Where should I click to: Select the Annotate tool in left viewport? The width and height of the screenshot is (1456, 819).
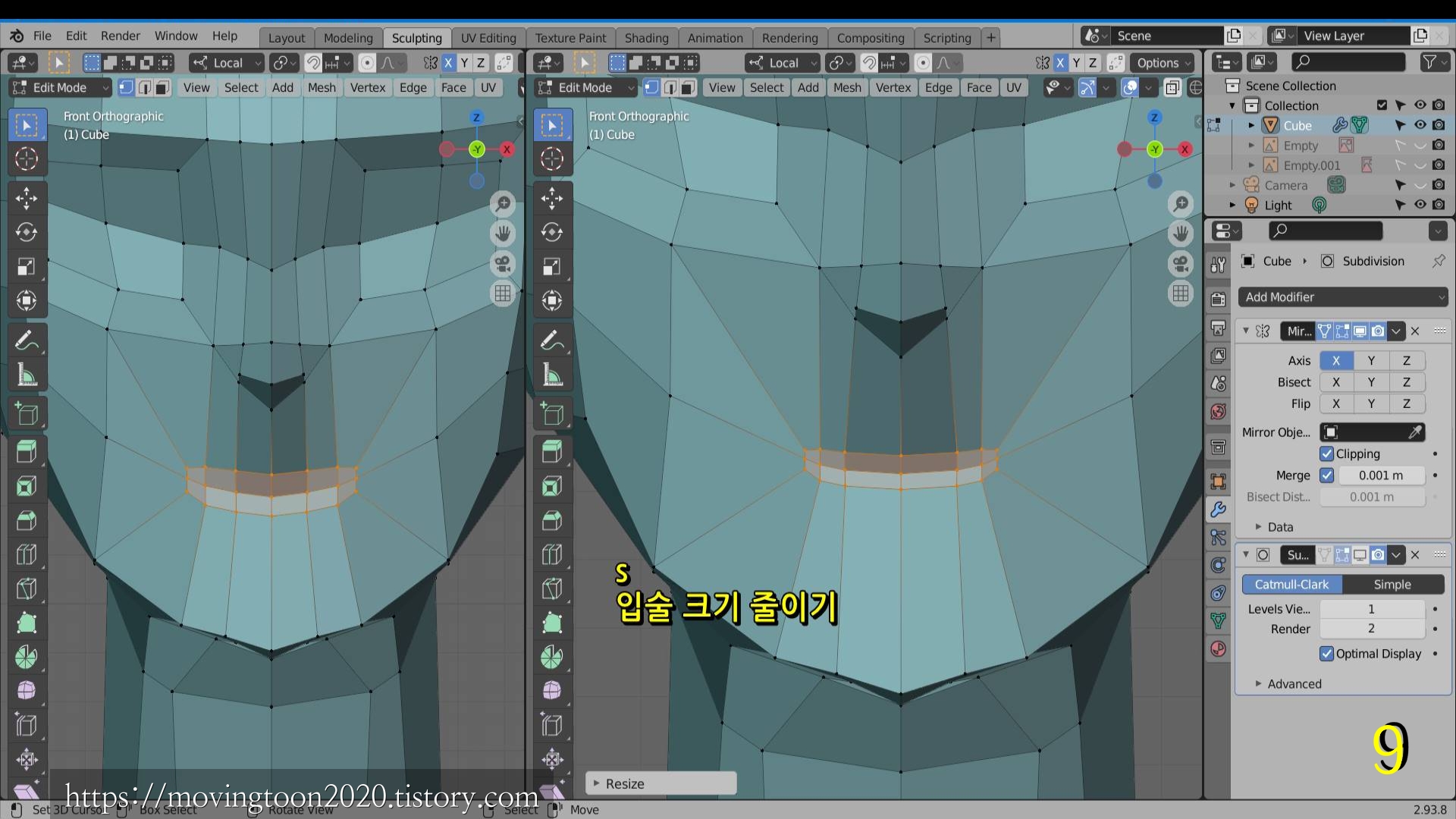click(27, 340)
